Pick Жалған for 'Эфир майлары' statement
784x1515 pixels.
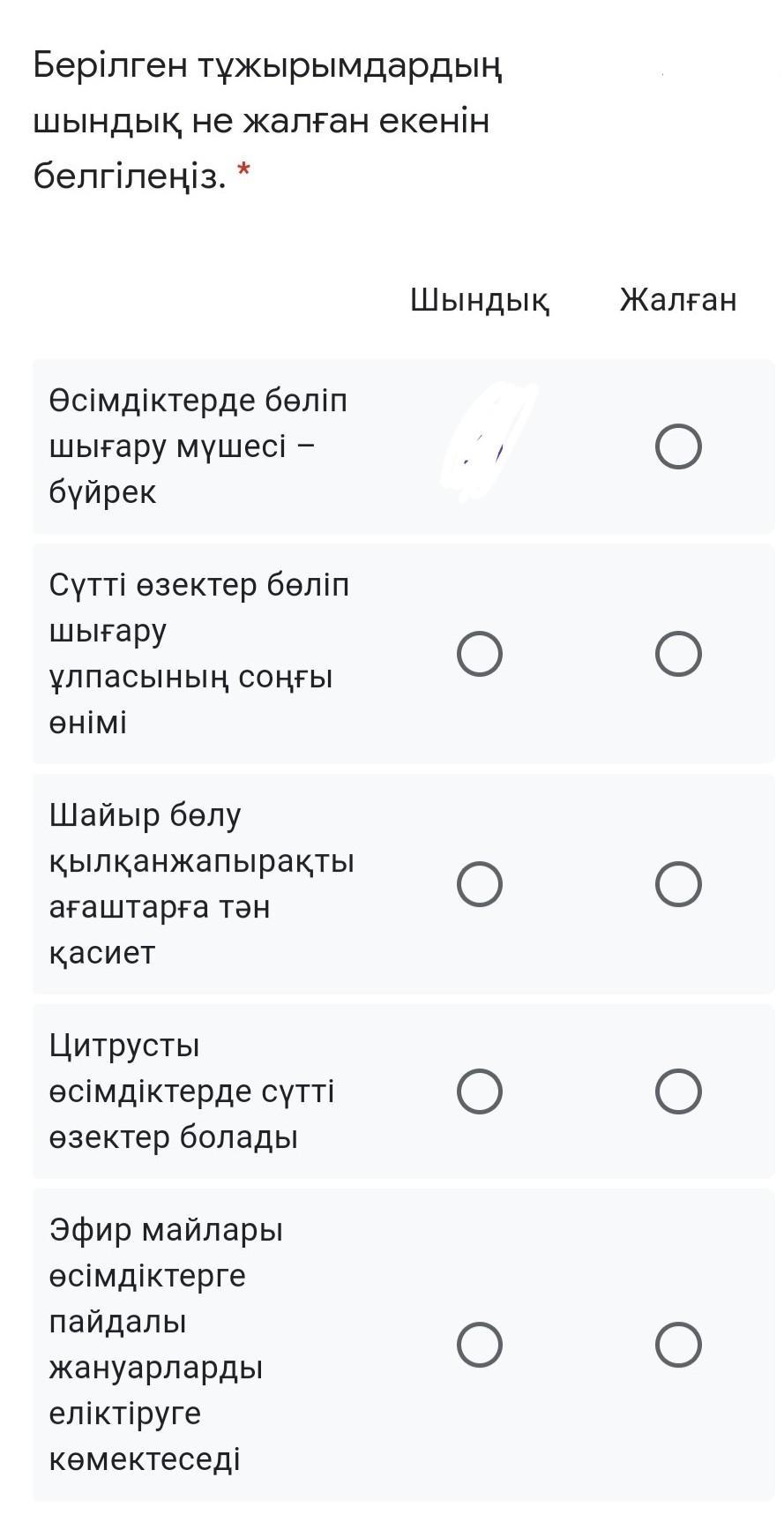pyautogui.click(x=678, y=1345)
